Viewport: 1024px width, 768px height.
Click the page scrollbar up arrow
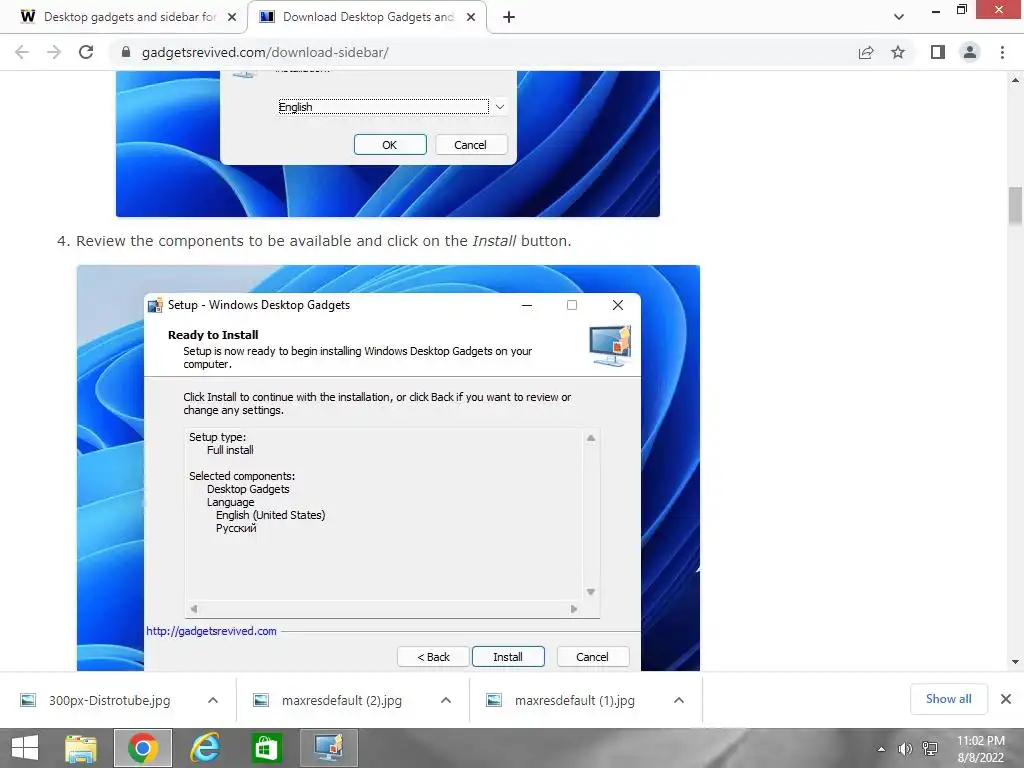coord(1016,80)
